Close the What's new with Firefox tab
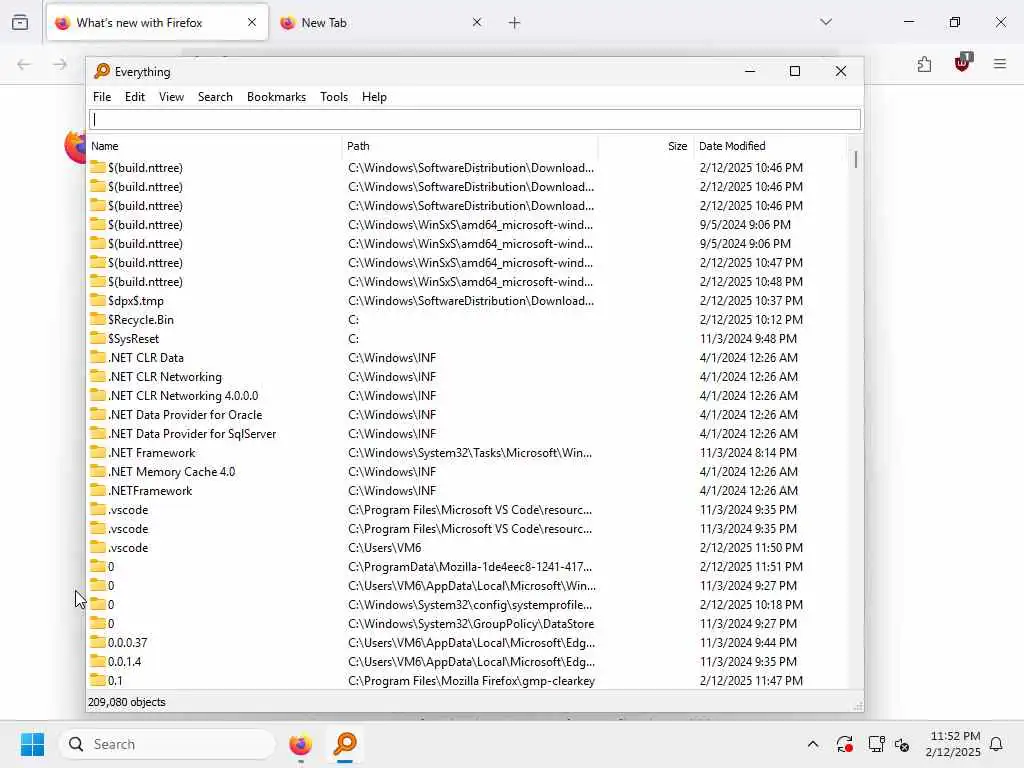This screenshot has width=1024, height=768. click(x=252, y=22)
